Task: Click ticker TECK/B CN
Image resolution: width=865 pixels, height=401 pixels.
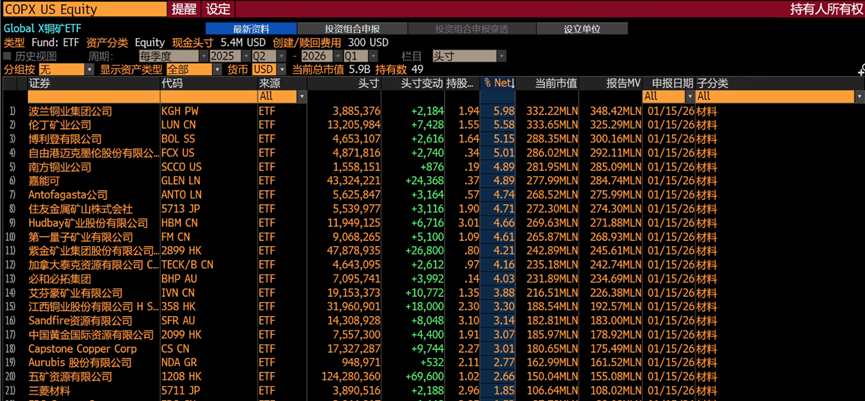Action: tap(187, 265)
